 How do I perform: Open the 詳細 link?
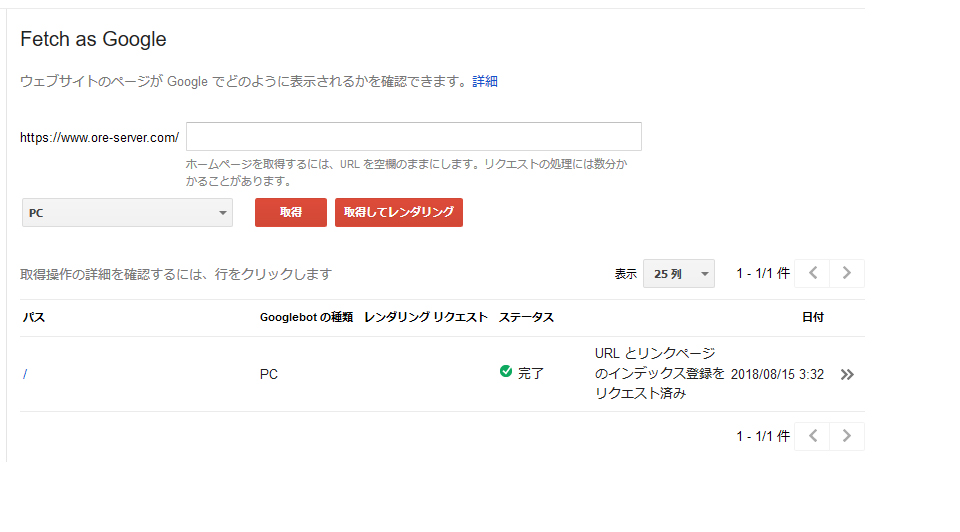(485, 81)
